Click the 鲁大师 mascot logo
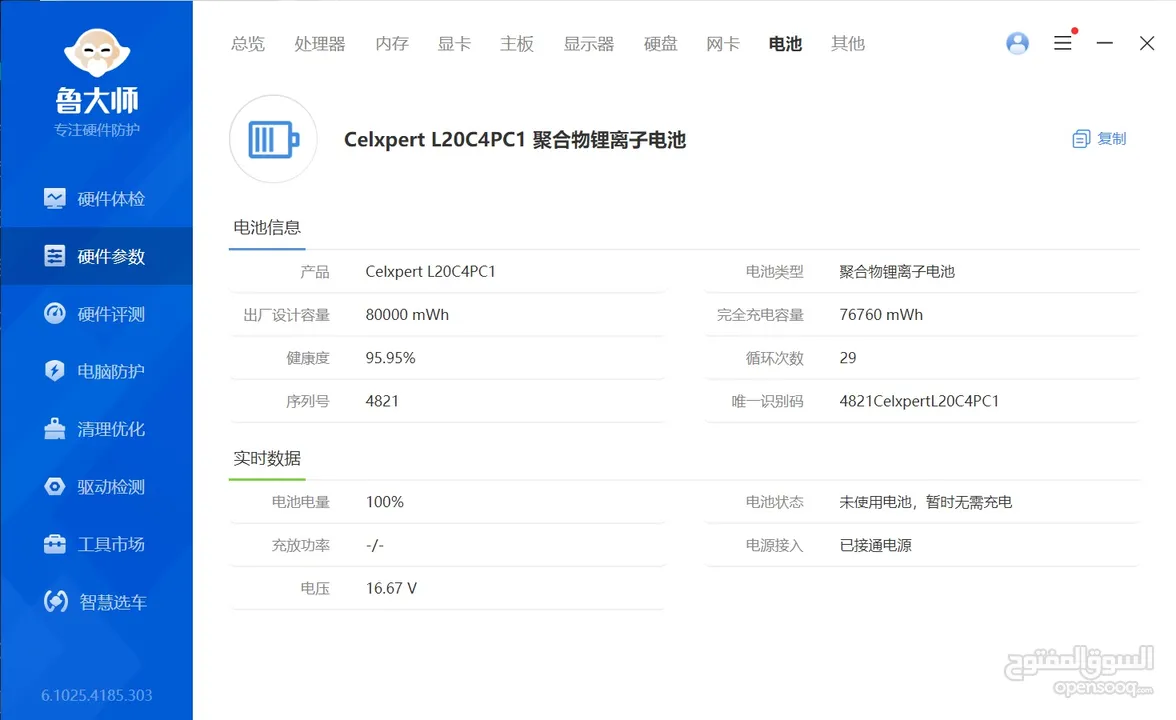The width and height of the screenshot is (1176, 720). point(97,53)
